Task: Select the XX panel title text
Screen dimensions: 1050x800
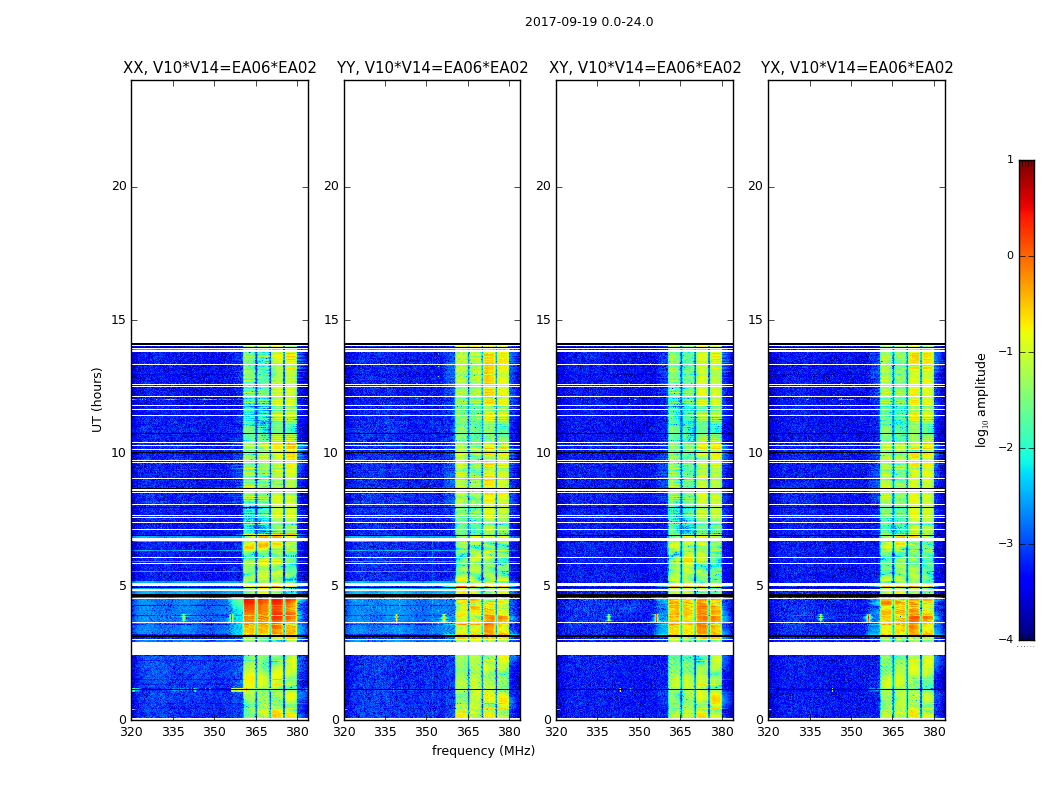Action: coord(219,68)
